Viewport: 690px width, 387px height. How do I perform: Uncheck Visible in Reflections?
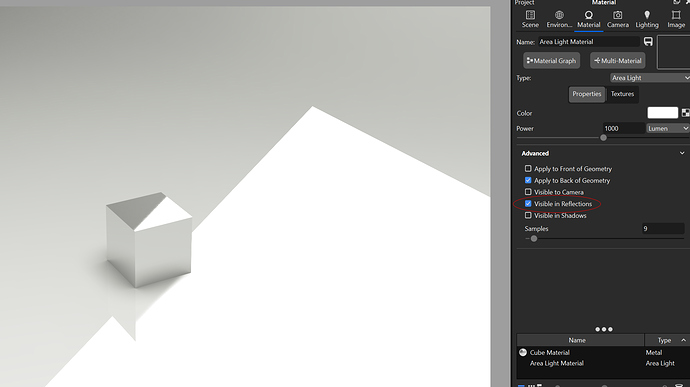coord(528,204)
